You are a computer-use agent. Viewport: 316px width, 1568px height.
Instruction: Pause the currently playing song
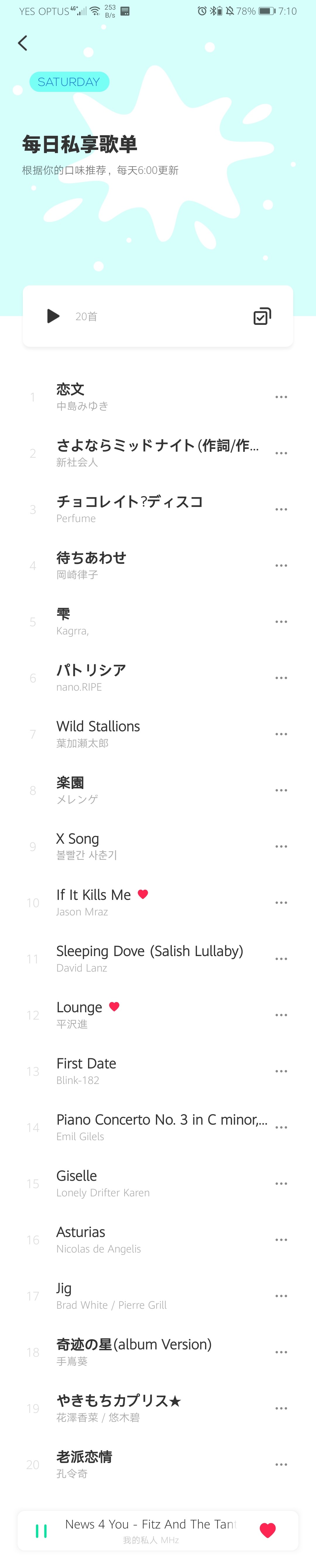pyautogui.click(x=42, y=1530)
